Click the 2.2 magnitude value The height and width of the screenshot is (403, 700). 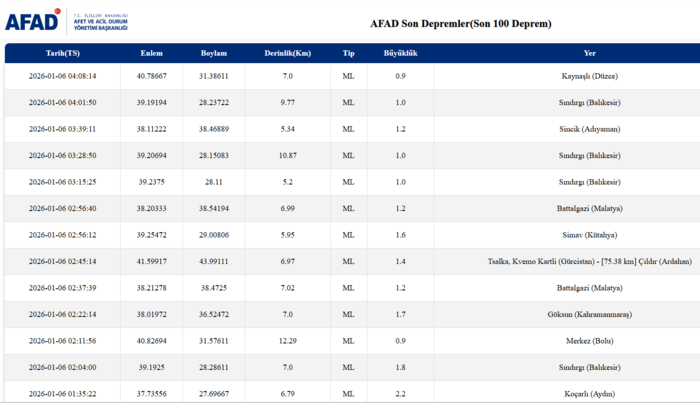[x=400, y=393]
